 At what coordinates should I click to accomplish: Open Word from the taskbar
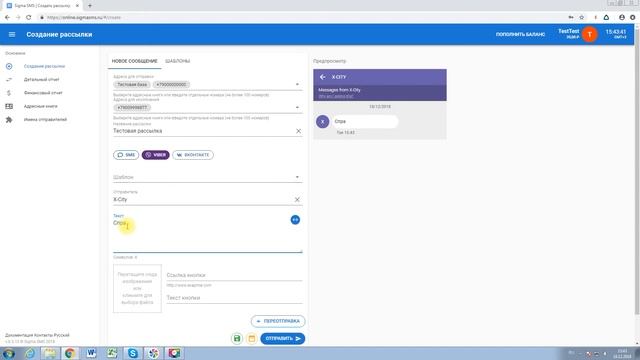[91, 353]
